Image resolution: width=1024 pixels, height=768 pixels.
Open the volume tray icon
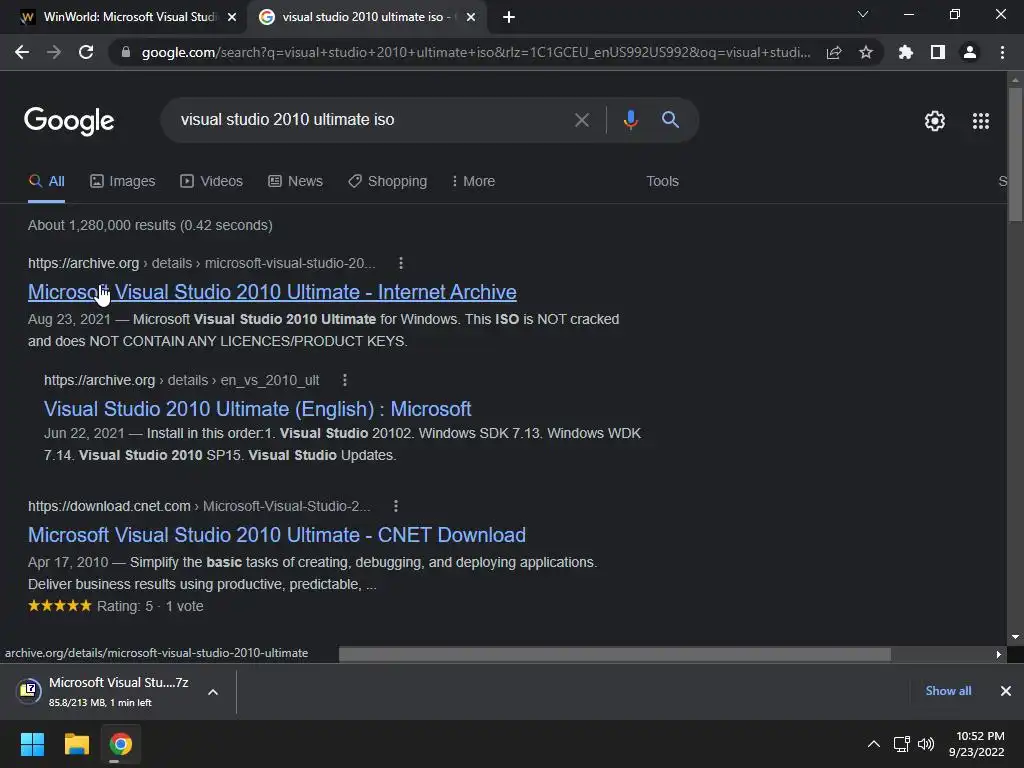click(925, 744)
